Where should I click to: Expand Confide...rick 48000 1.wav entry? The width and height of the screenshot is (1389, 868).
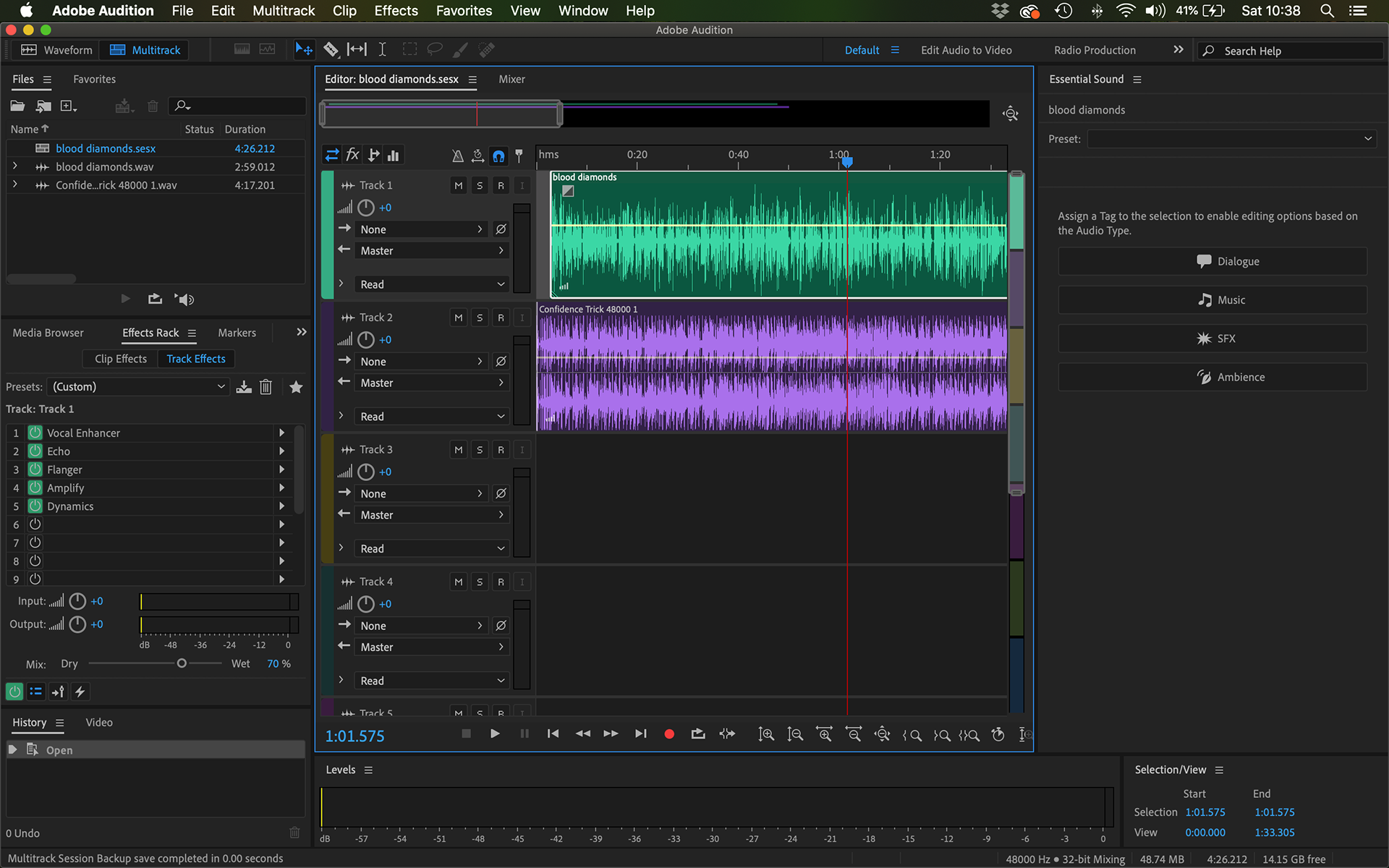pyautogui.click(x=14, y=184)
